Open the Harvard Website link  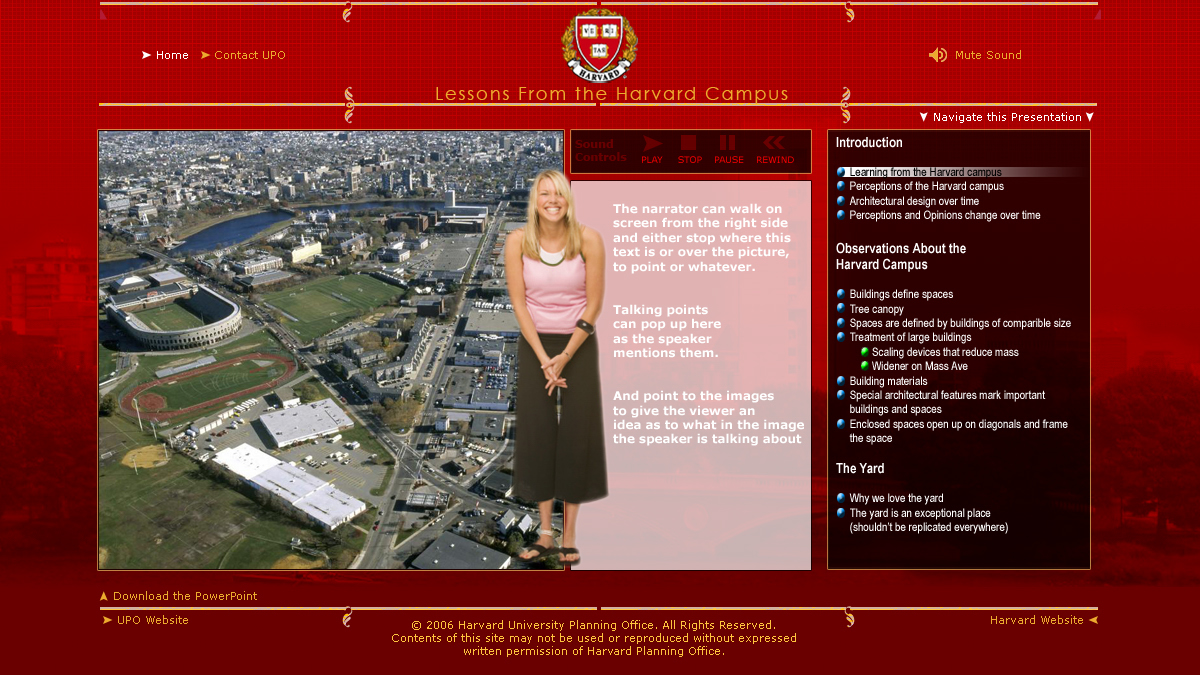pyautogui.click(x=1037, y=620)
